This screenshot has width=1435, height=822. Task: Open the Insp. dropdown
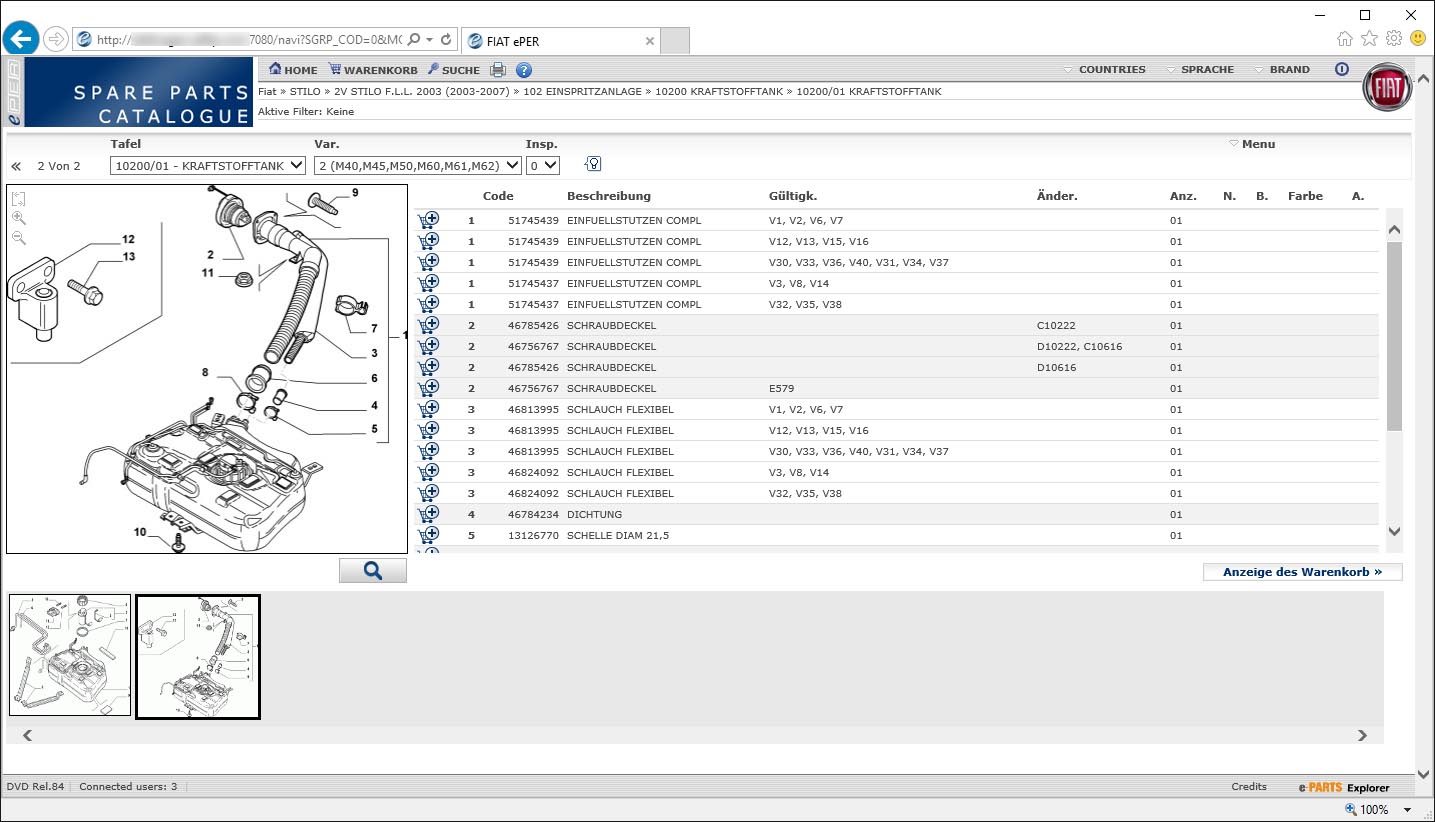[x=543, y=165]
